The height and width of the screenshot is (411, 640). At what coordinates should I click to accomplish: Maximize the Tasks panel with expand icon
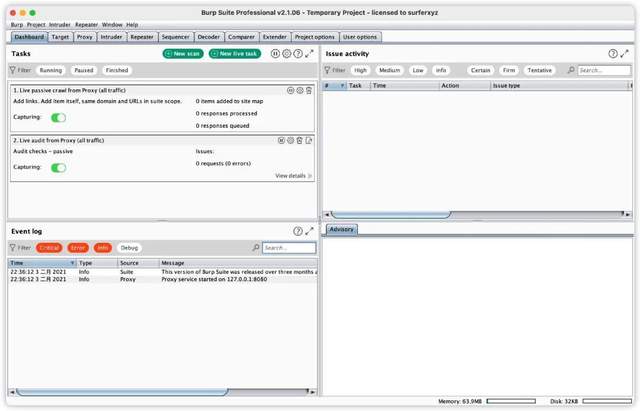pos(309,53)
